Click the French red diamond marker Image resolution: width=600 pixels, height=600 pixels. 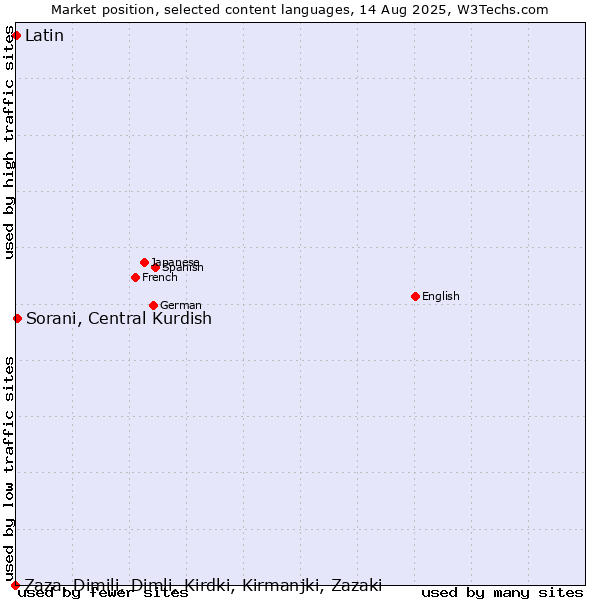[x=135, y=277]
